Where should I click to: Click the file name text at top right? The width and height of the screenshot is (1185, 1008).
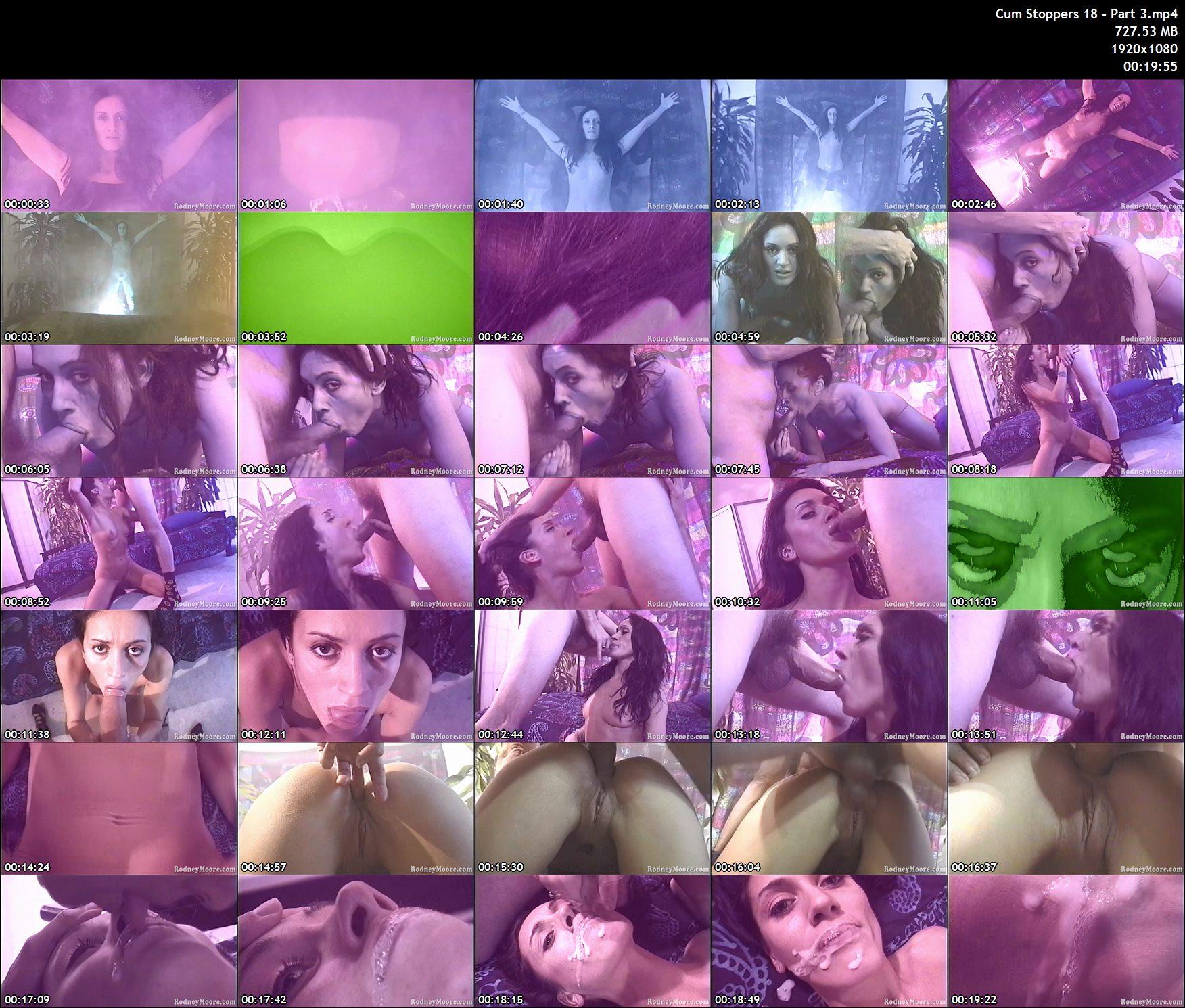point(1086,14)
